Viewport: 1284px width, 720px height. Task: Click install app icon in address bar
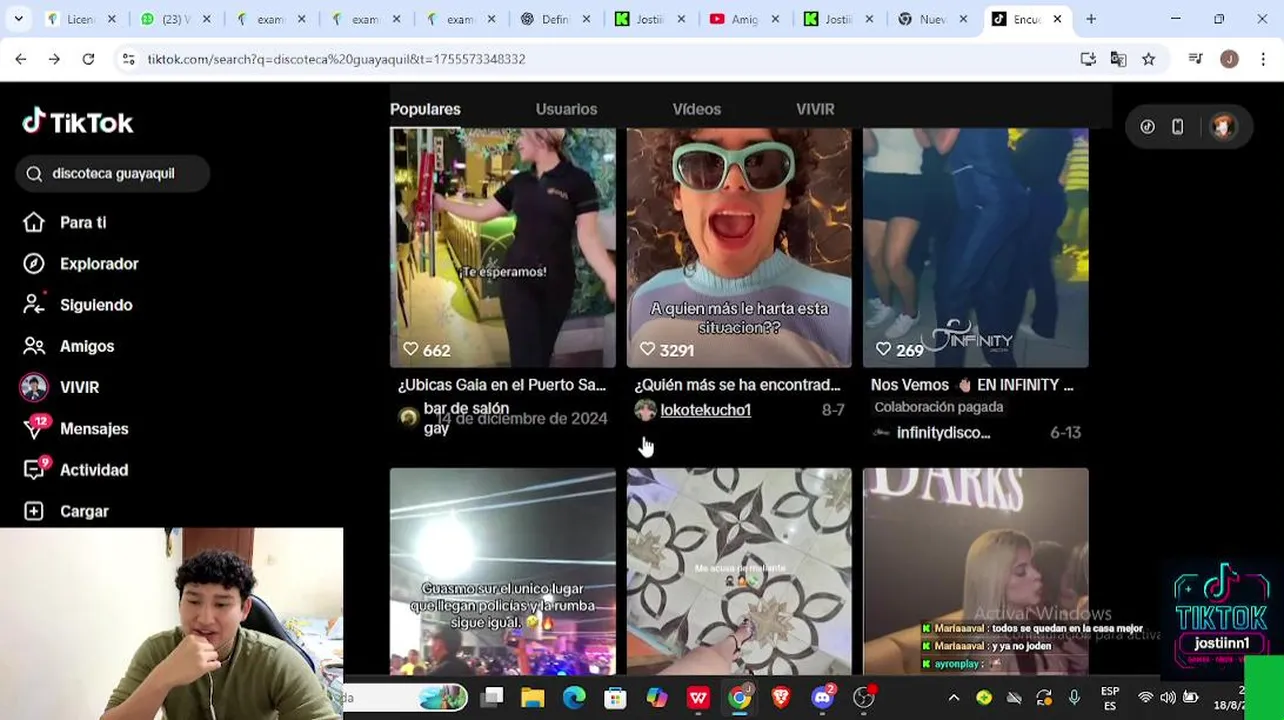click(x=1088, y=59)
